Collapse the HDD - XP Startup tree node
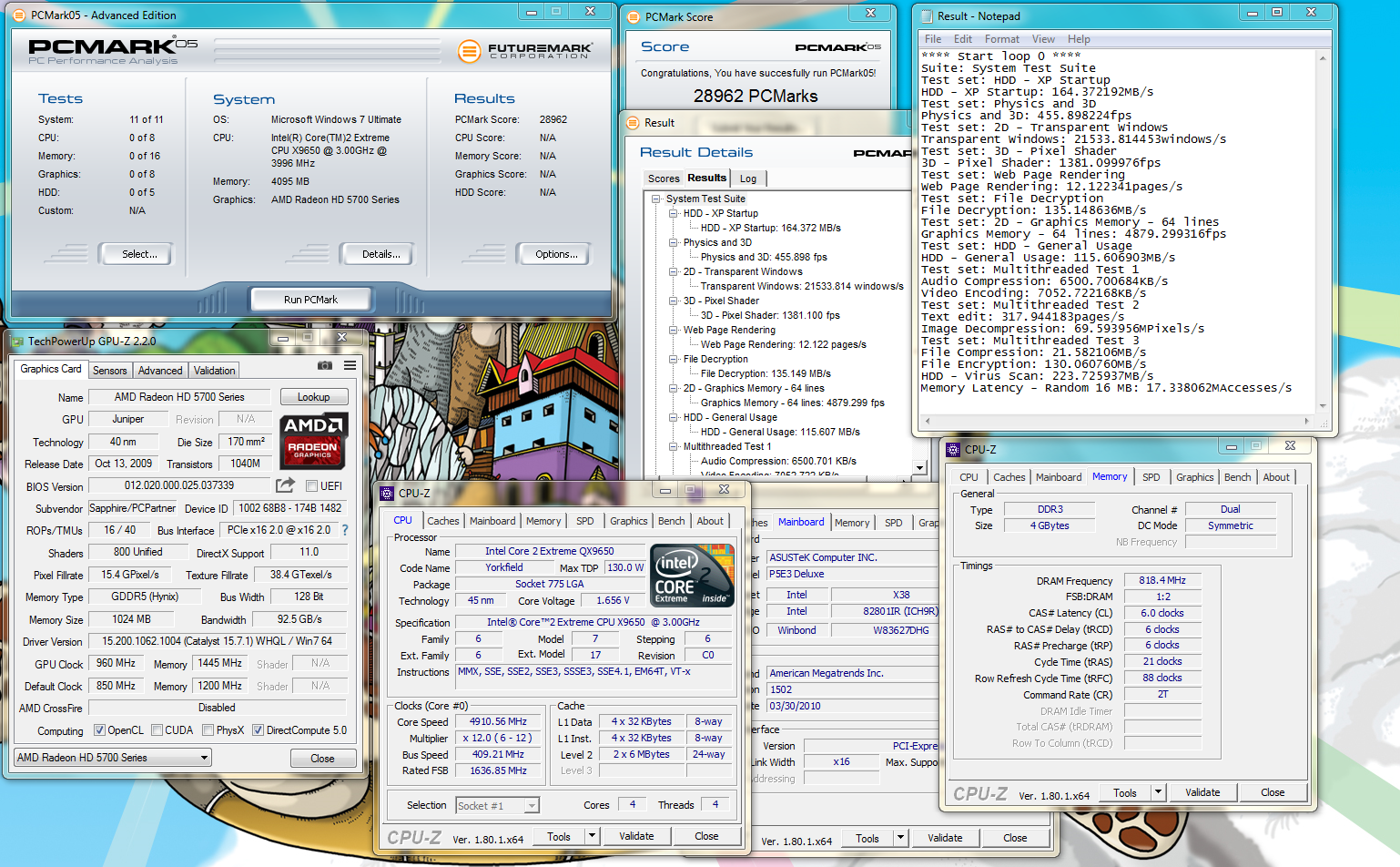 674,213
